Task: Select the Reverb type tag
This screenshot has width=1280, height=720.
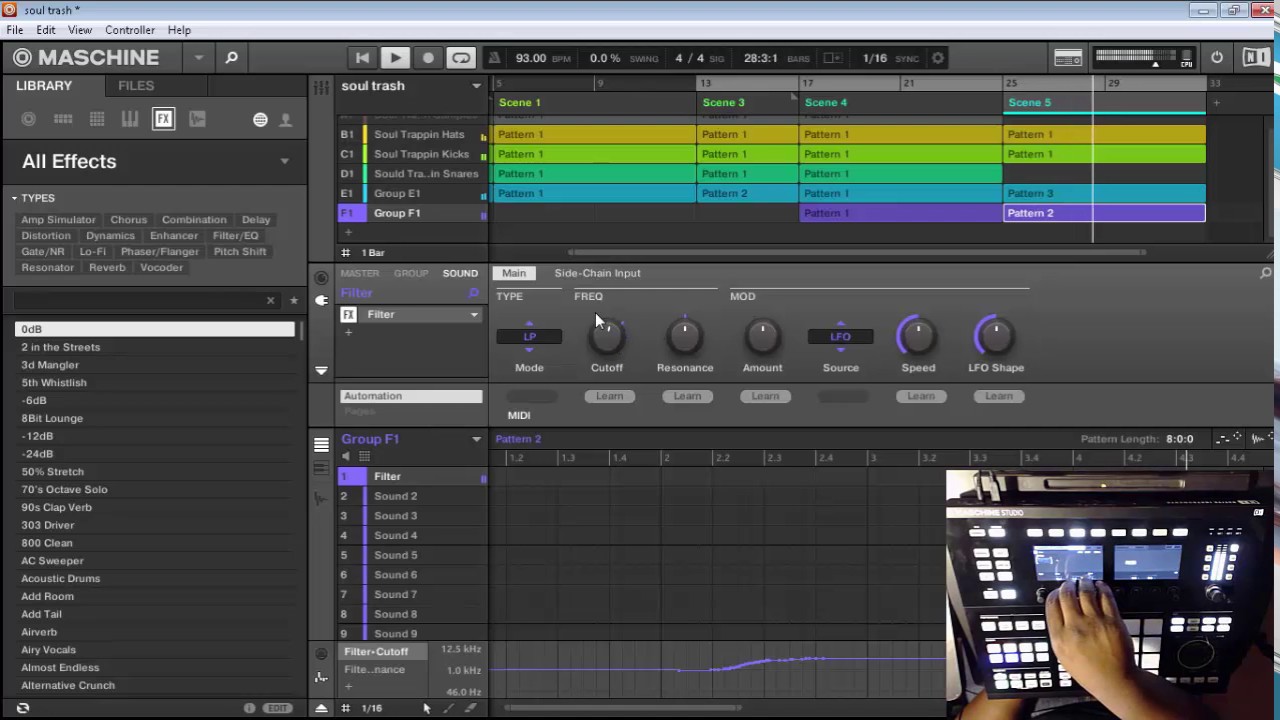Action: [x=107, y=267]
